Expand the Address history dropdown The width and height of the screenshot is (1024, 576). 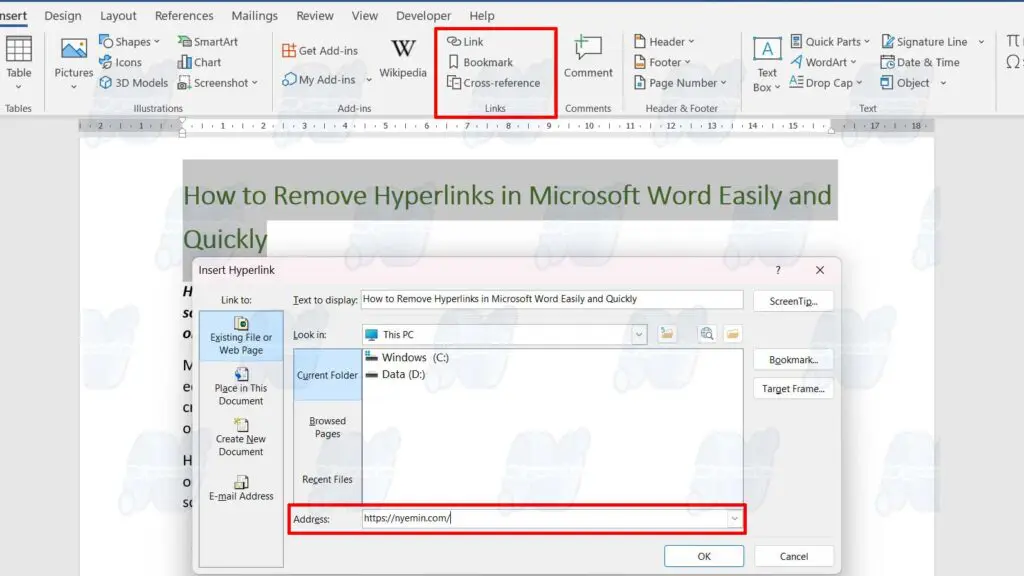(735, 519)
